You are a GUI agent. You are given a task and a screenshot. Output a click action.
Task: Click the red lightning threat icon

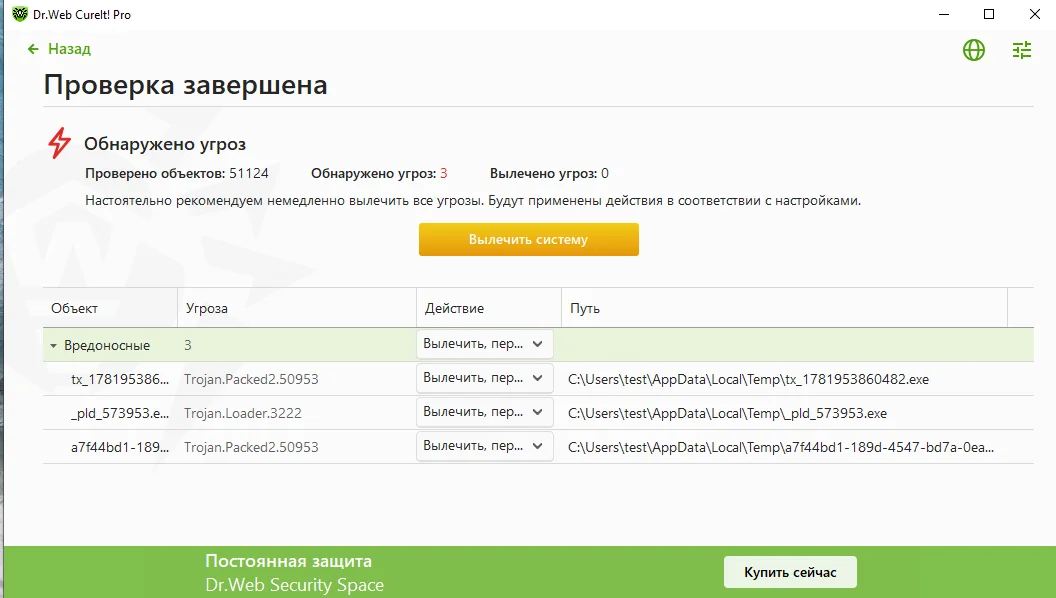coord(59,143)
